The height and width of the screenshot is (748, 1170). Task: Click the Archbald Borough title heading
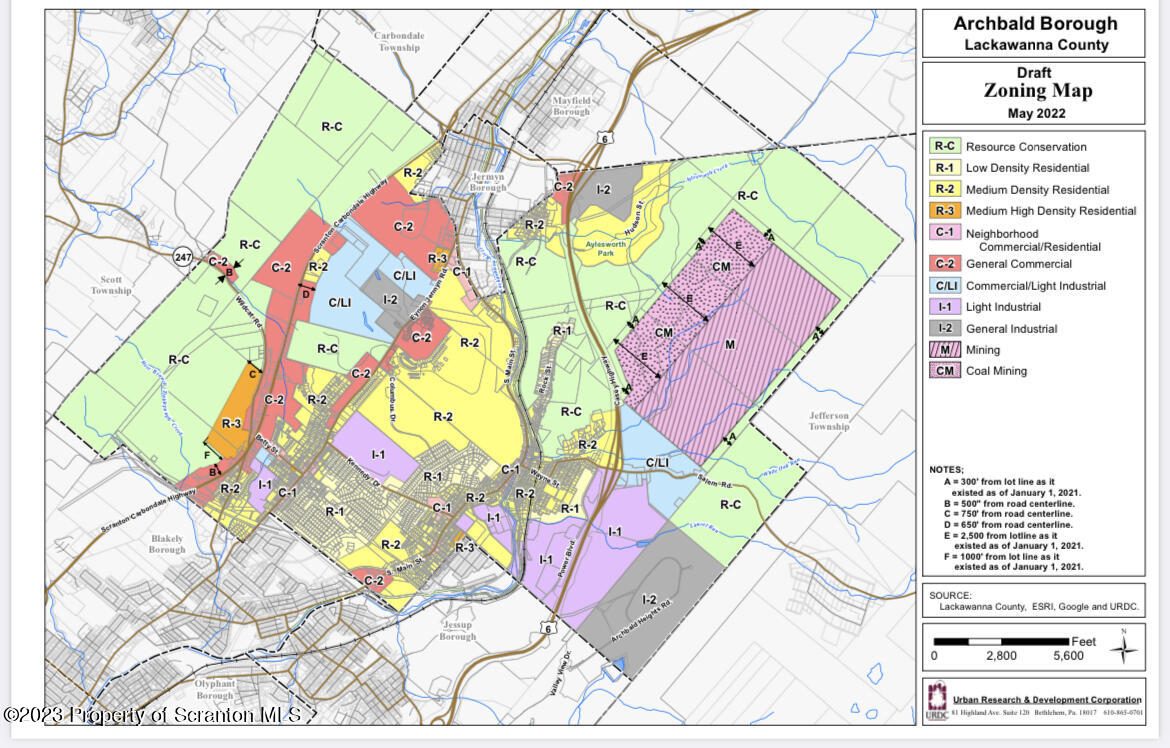coord(1035,24)
